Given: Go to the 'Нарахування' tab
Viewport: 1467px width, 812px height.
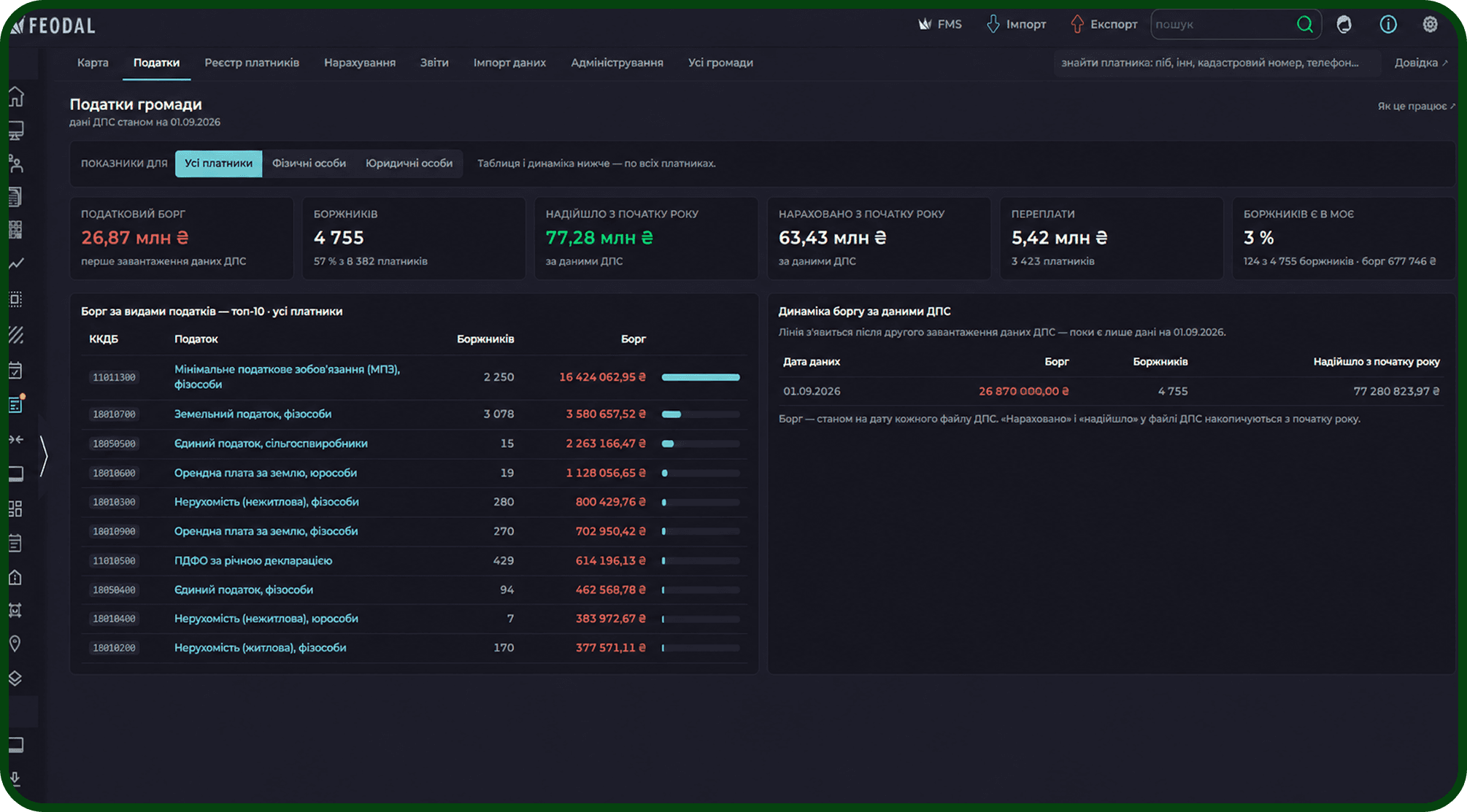Looking at the screenshot, I should point(360,63).
